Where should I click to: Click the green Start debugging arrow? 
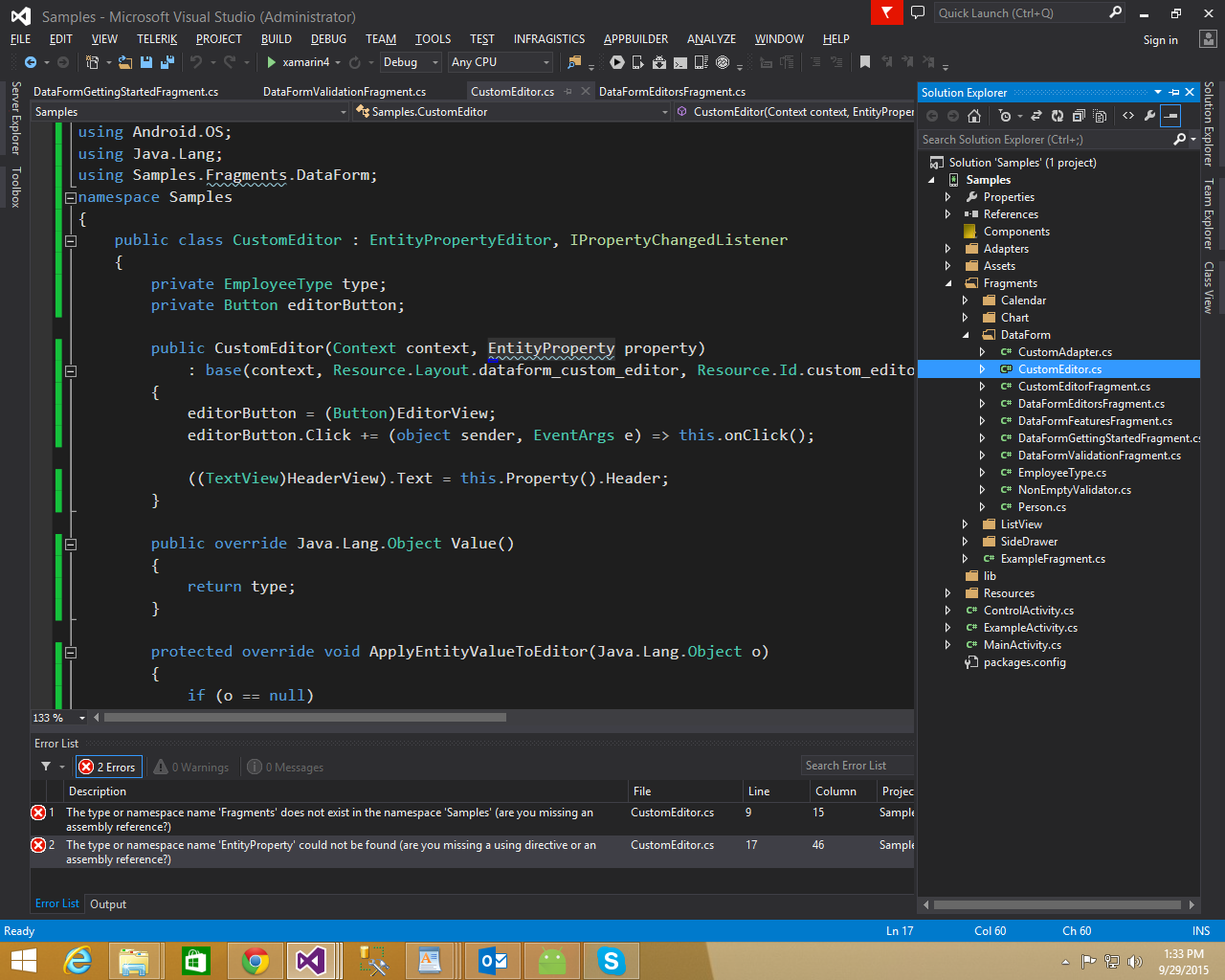click(x=272, y=62)
